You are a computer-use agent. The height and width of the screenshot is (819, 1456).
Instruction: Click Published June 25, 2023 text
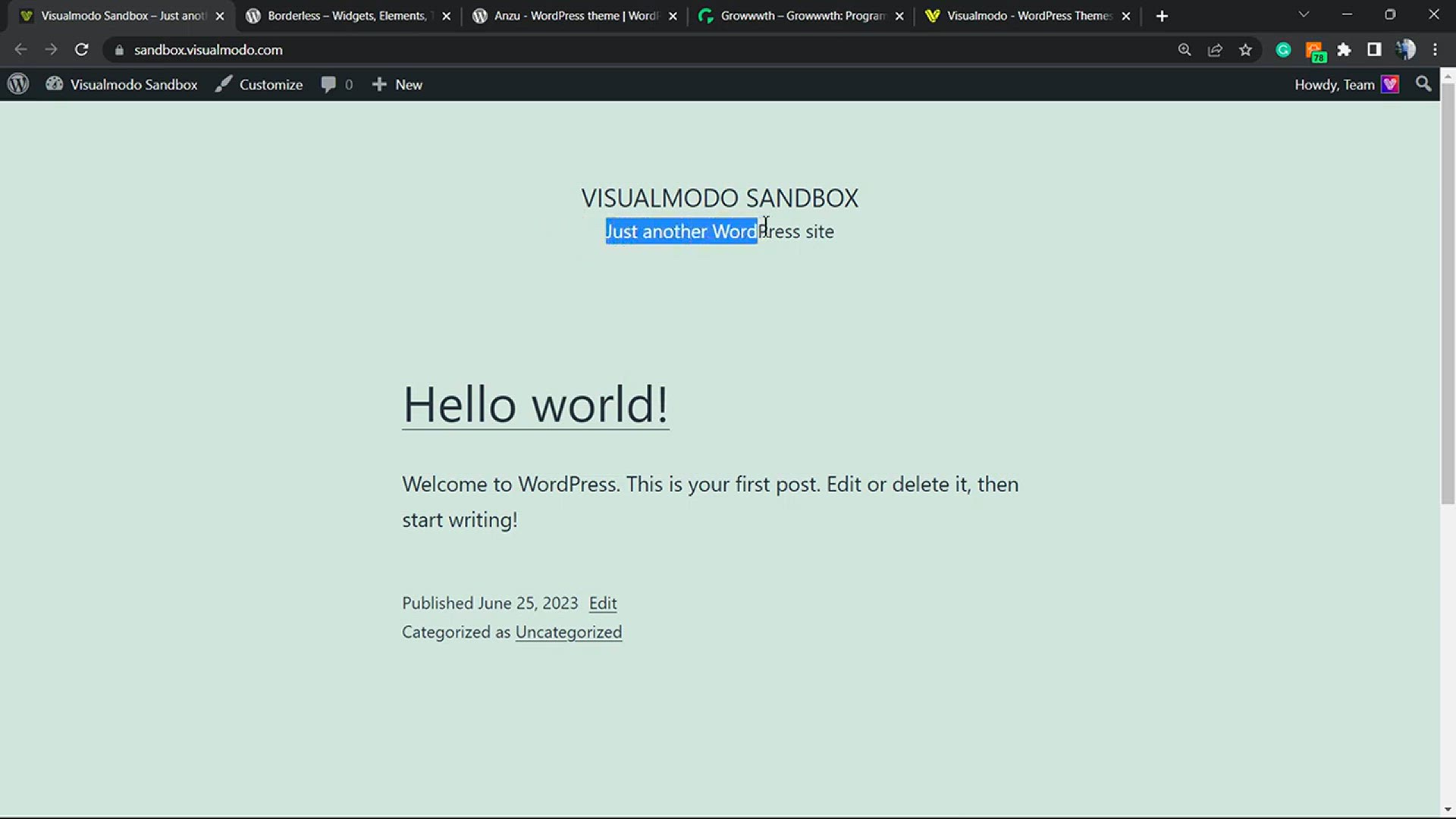pos(490,603)
